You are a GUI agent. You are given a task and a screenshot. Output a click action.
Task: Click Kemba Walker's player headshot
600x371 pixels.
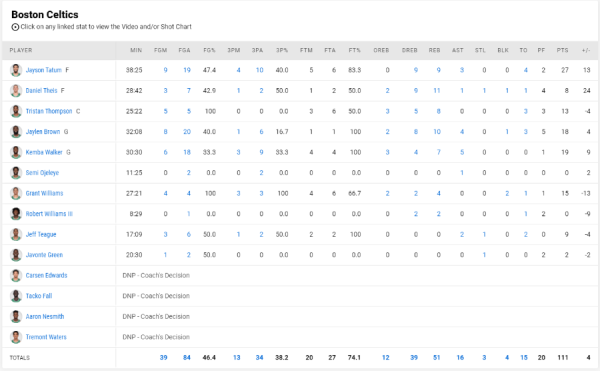click(x=16, y=152)
